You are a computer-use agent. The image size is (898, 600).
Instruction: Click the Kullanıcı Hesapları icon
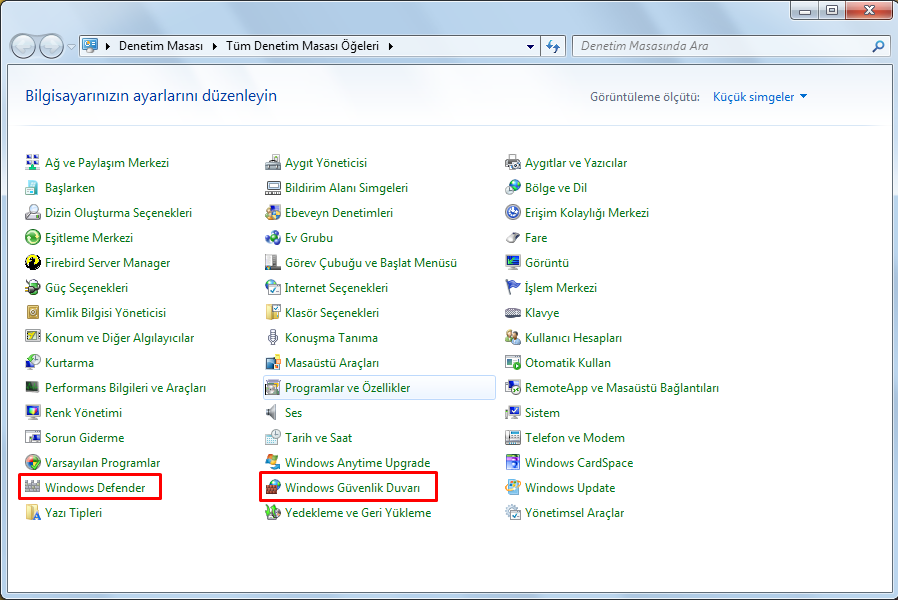coord(513,337)
